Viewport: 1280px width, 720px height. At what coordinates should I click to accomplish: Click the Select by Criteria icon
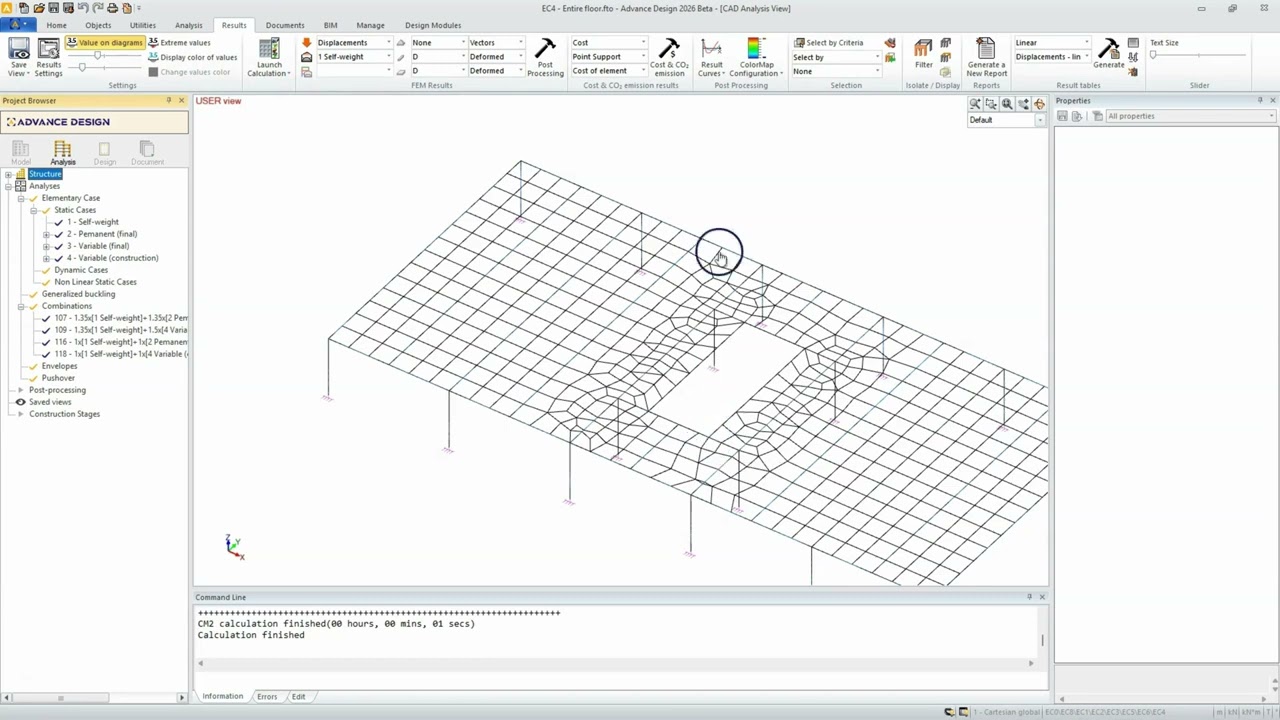point(799,43)
